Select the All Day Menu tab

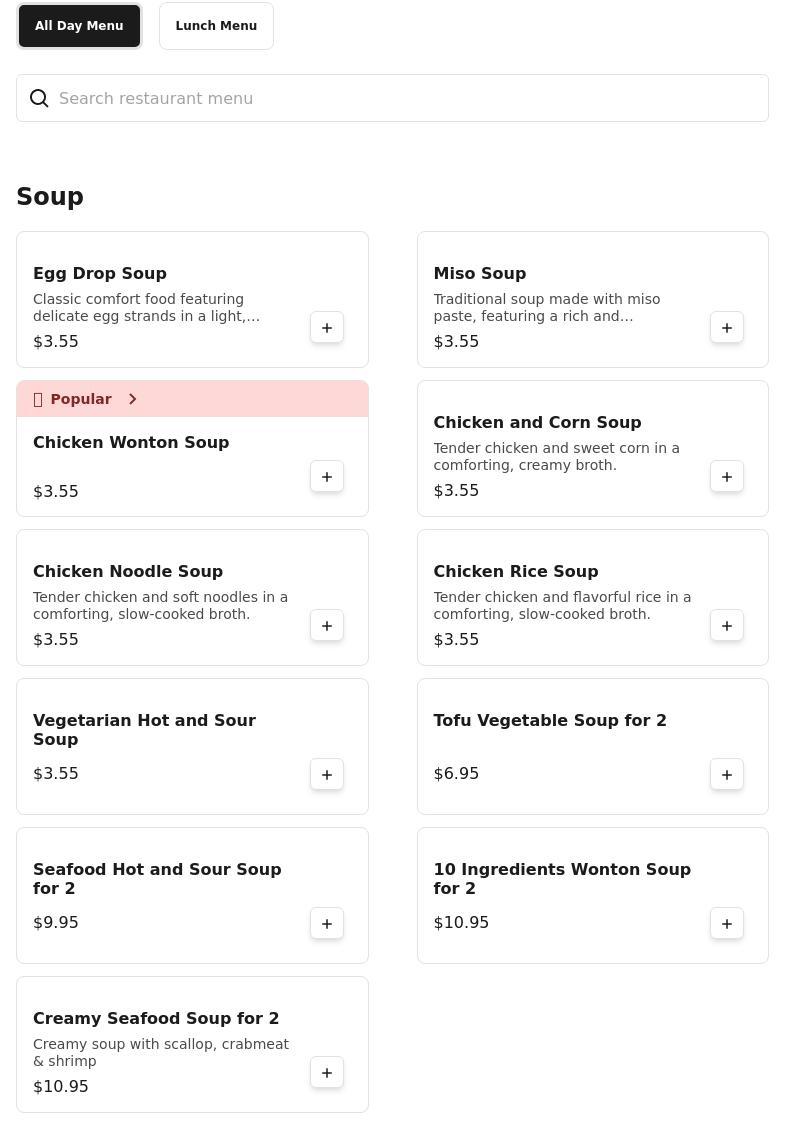tap(79, 26)
